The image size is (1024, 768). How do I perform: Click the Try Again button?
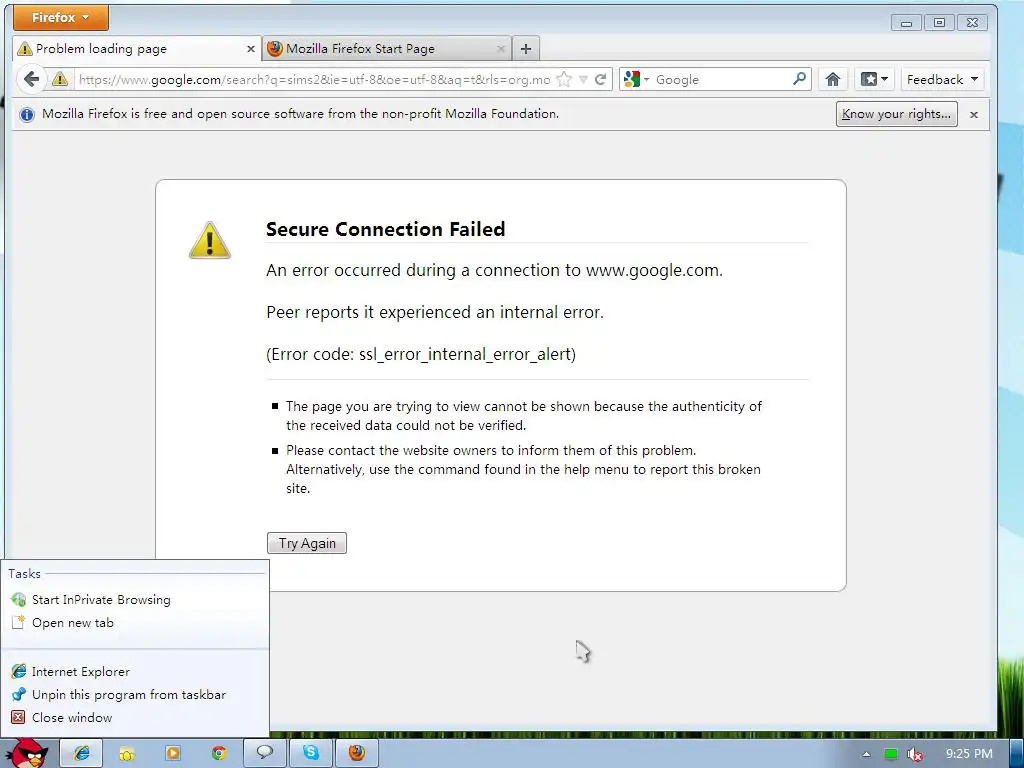(x=307, y=543)
